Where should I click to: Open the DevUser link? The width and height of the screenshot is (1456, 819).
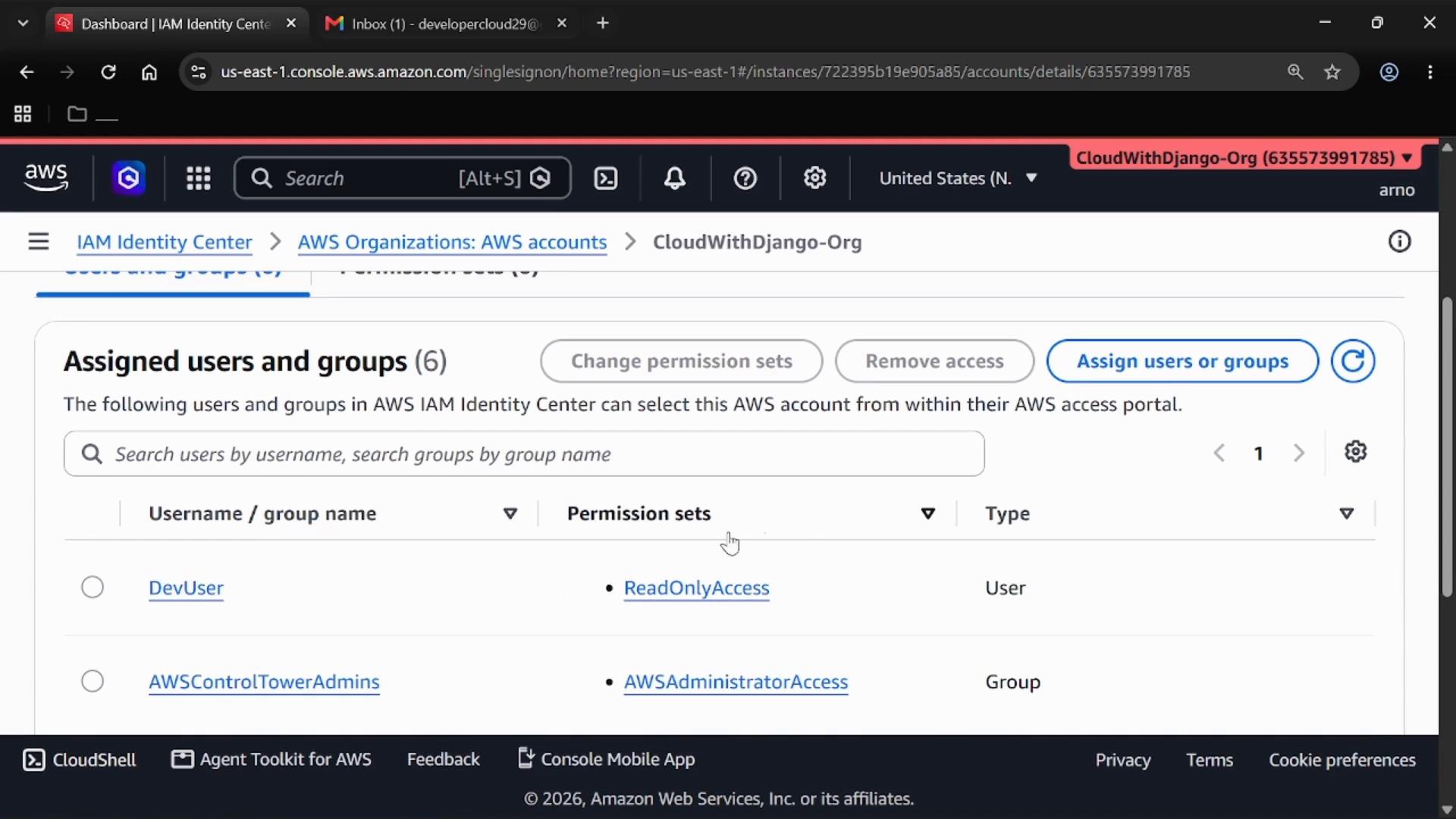186,588
